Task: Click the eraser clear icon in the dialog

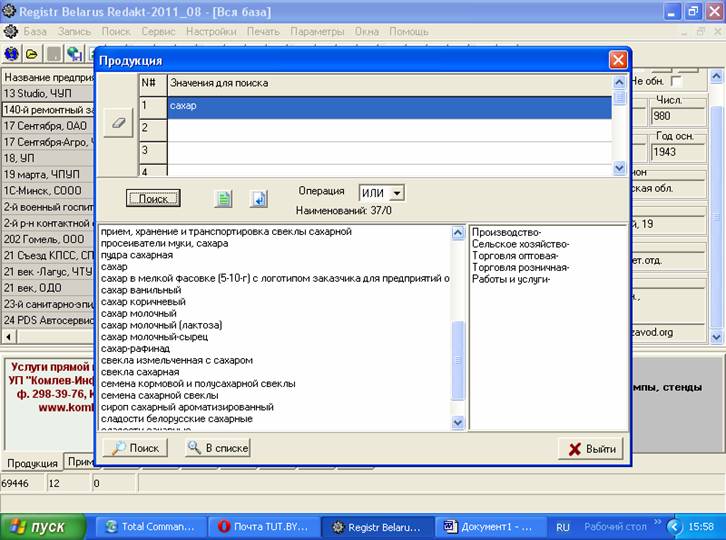Action: click(118, 121)
